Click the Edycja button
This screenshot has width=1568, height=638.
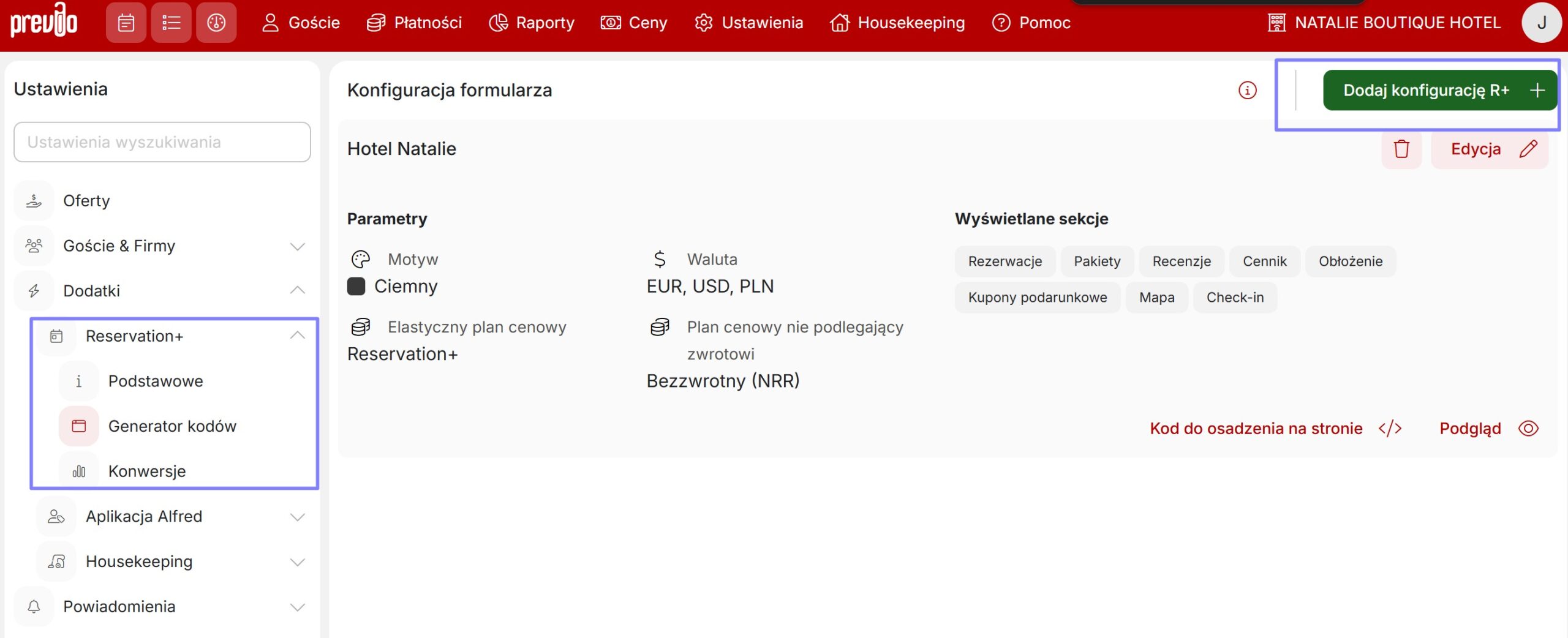click(1490, 149)
